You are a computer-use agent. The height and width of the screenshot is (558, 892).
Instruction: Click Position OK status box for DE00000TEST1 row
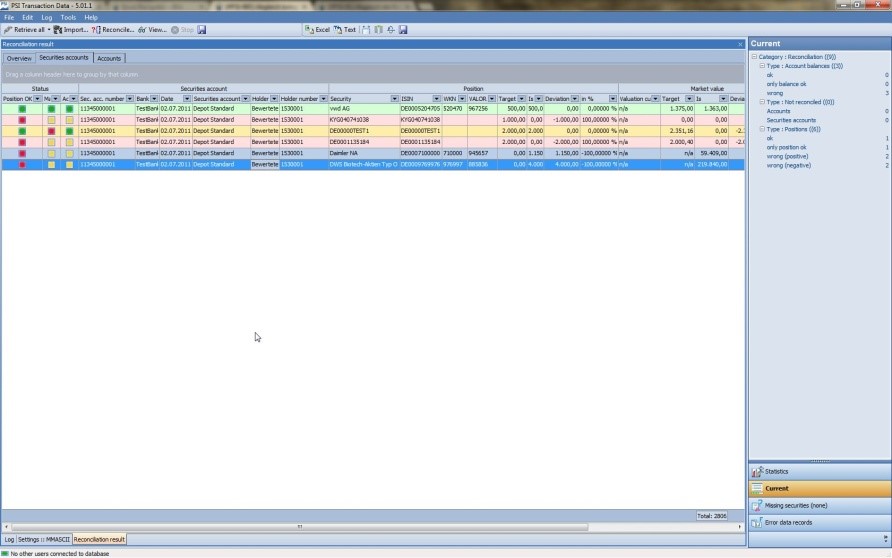(x=22, y=131)
